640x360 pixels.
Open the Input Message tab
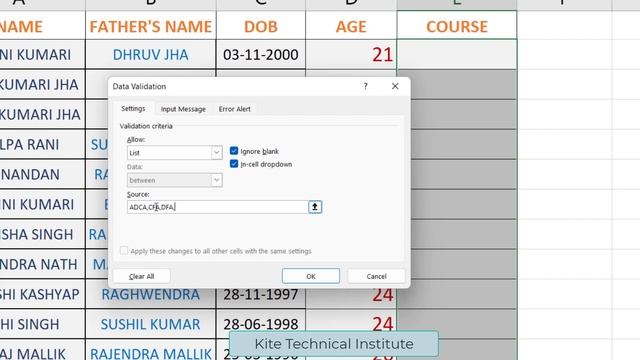click(x=183, y=109)
